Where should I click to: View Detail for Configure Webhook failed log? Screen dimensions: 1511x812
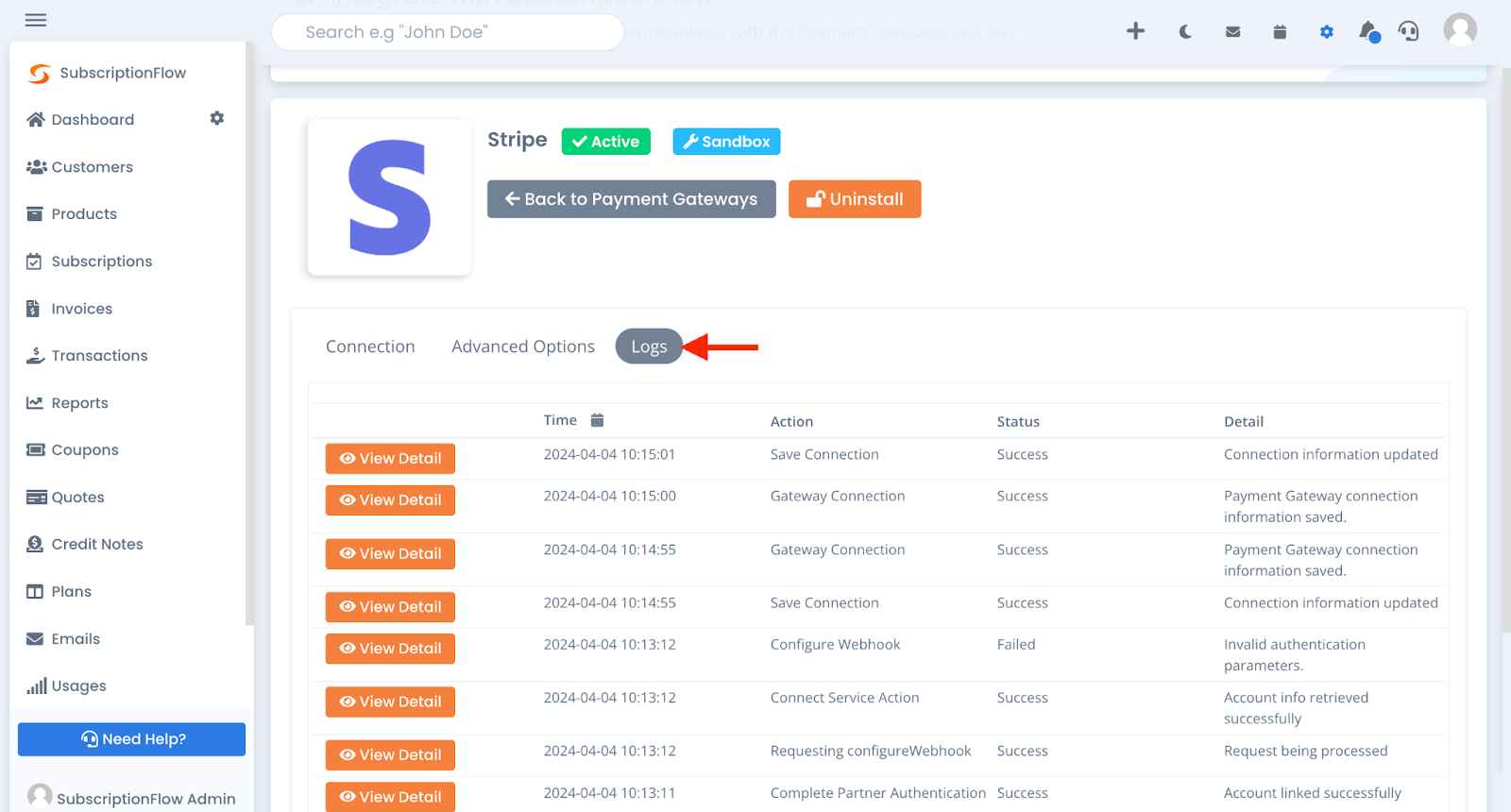click(x=390, y=649)
